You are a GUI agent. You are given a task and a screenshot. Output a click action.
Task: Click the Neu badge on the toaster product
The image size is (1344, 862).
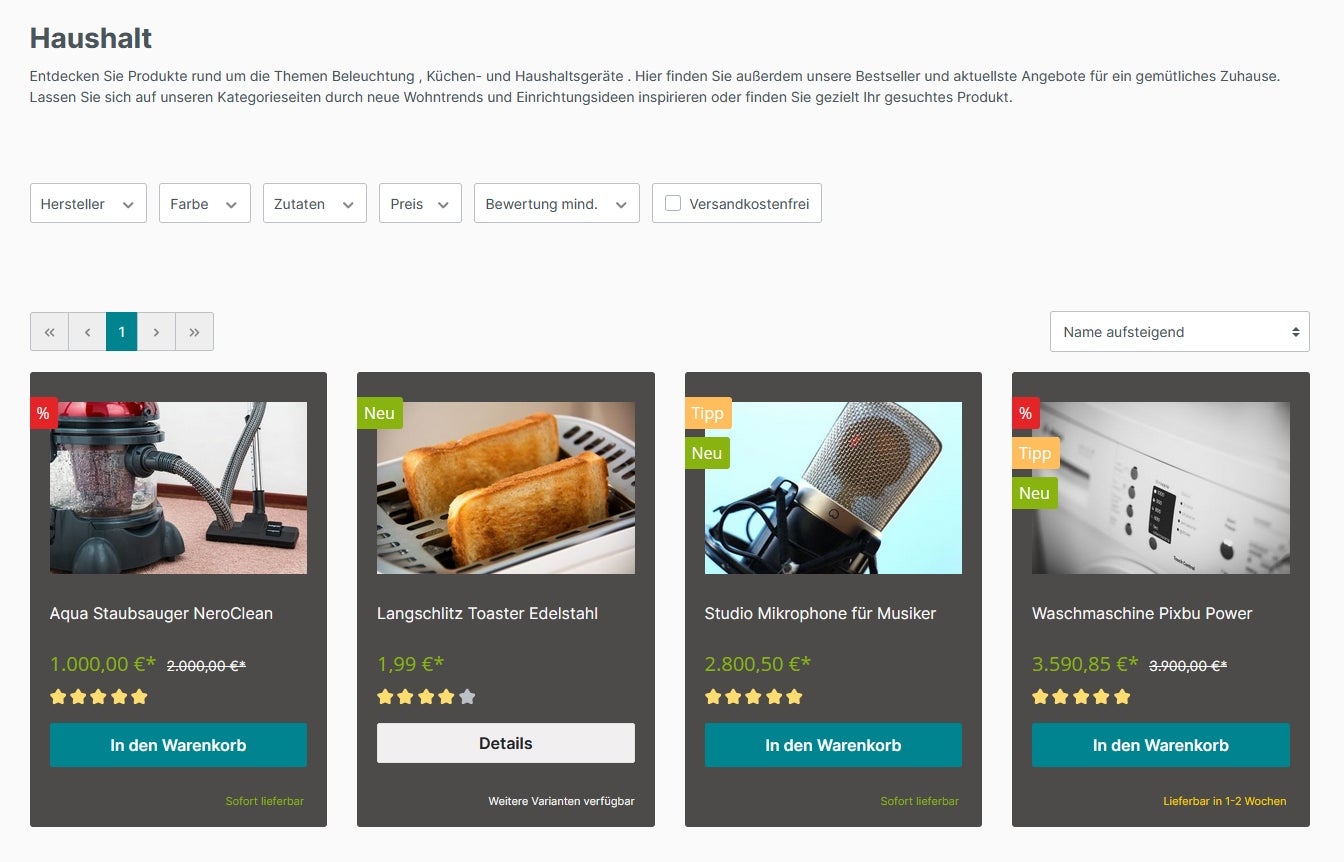pyautogui.click(x=379, y=413)
